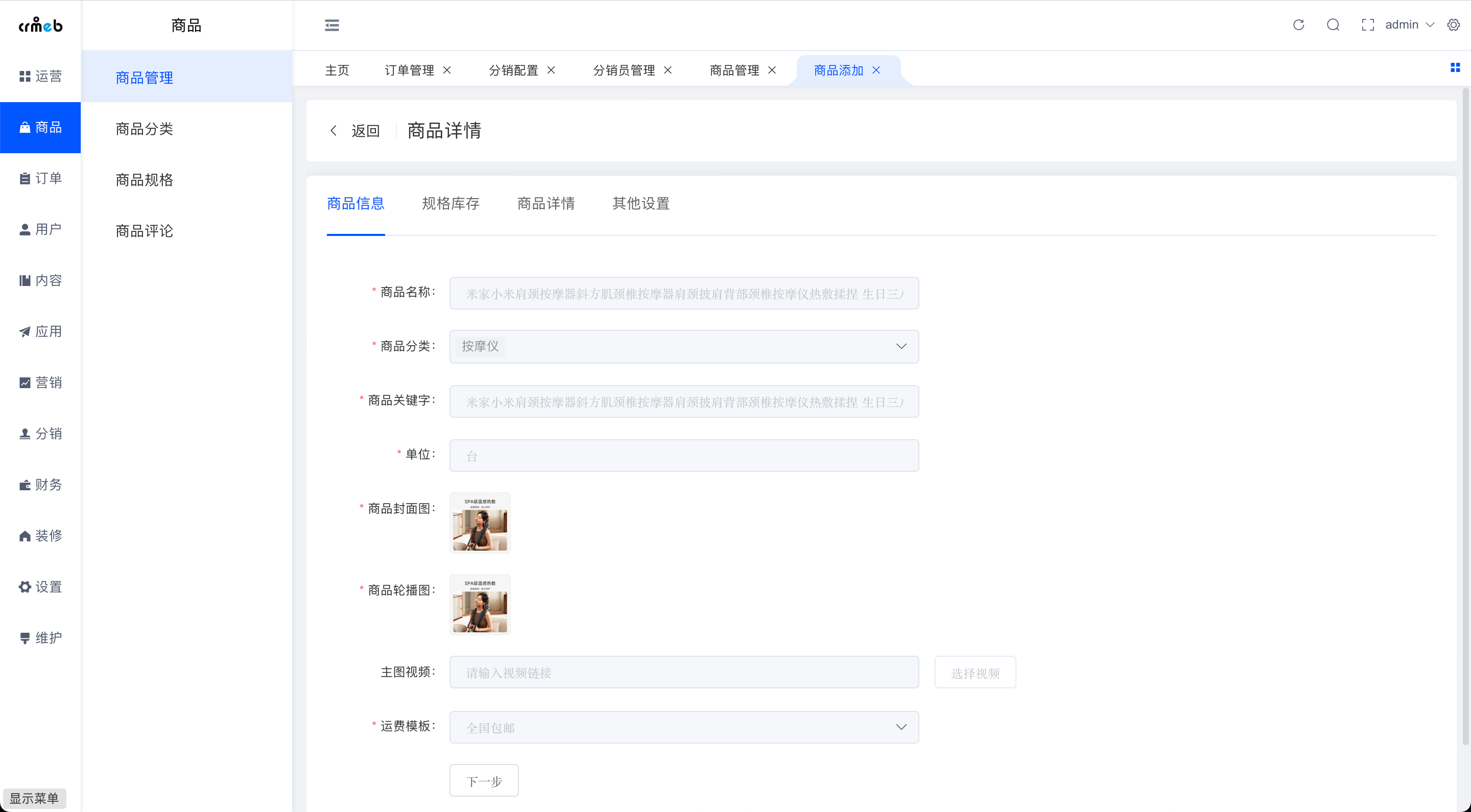Close the 订单管理 tab
Viewport: 1471px width, 812px height.
(x=447, y=69)
